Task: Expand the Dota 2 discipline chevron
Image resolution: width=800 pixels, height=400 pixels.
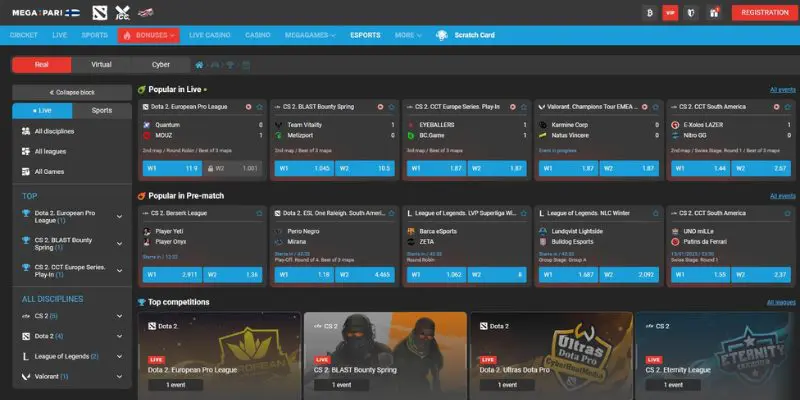Action: [119, 336]
